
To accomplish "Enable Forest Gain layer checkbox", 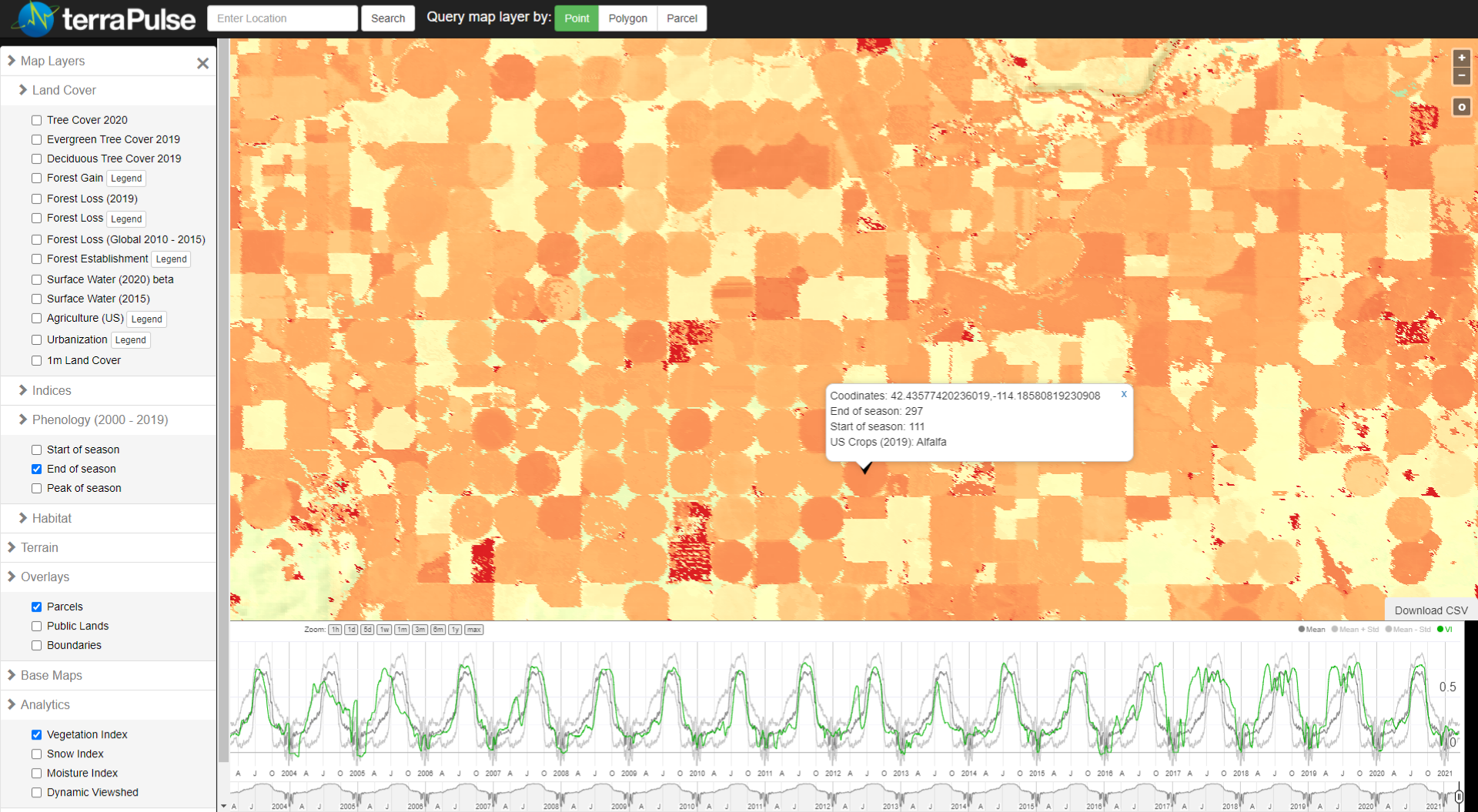I will 36,178.
